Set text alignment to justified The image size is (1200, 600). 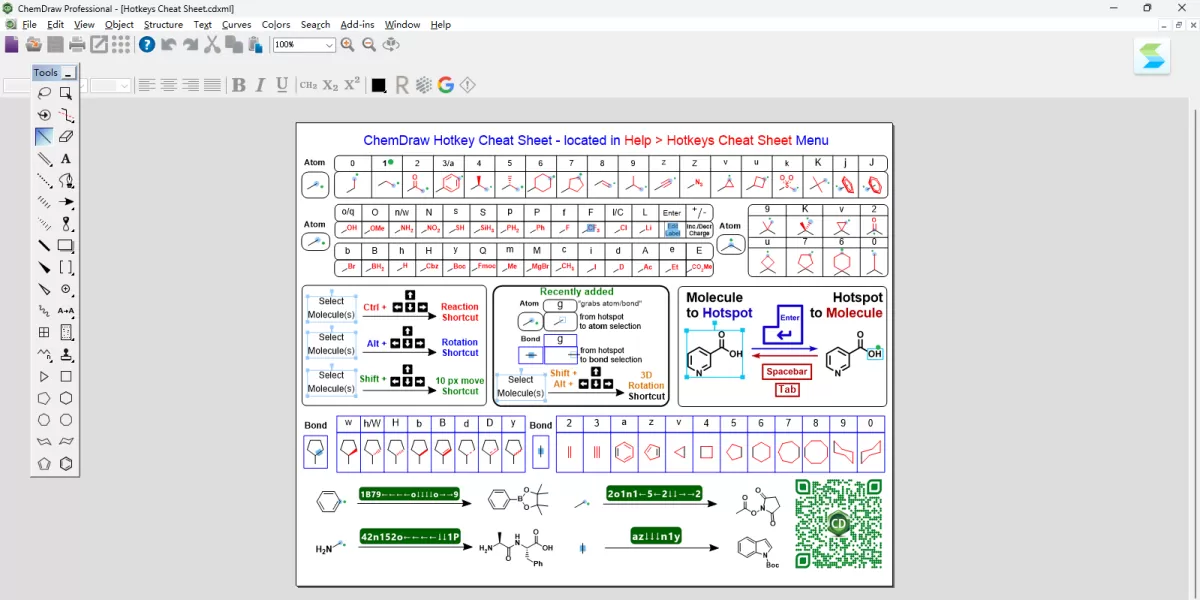[212, 85]
